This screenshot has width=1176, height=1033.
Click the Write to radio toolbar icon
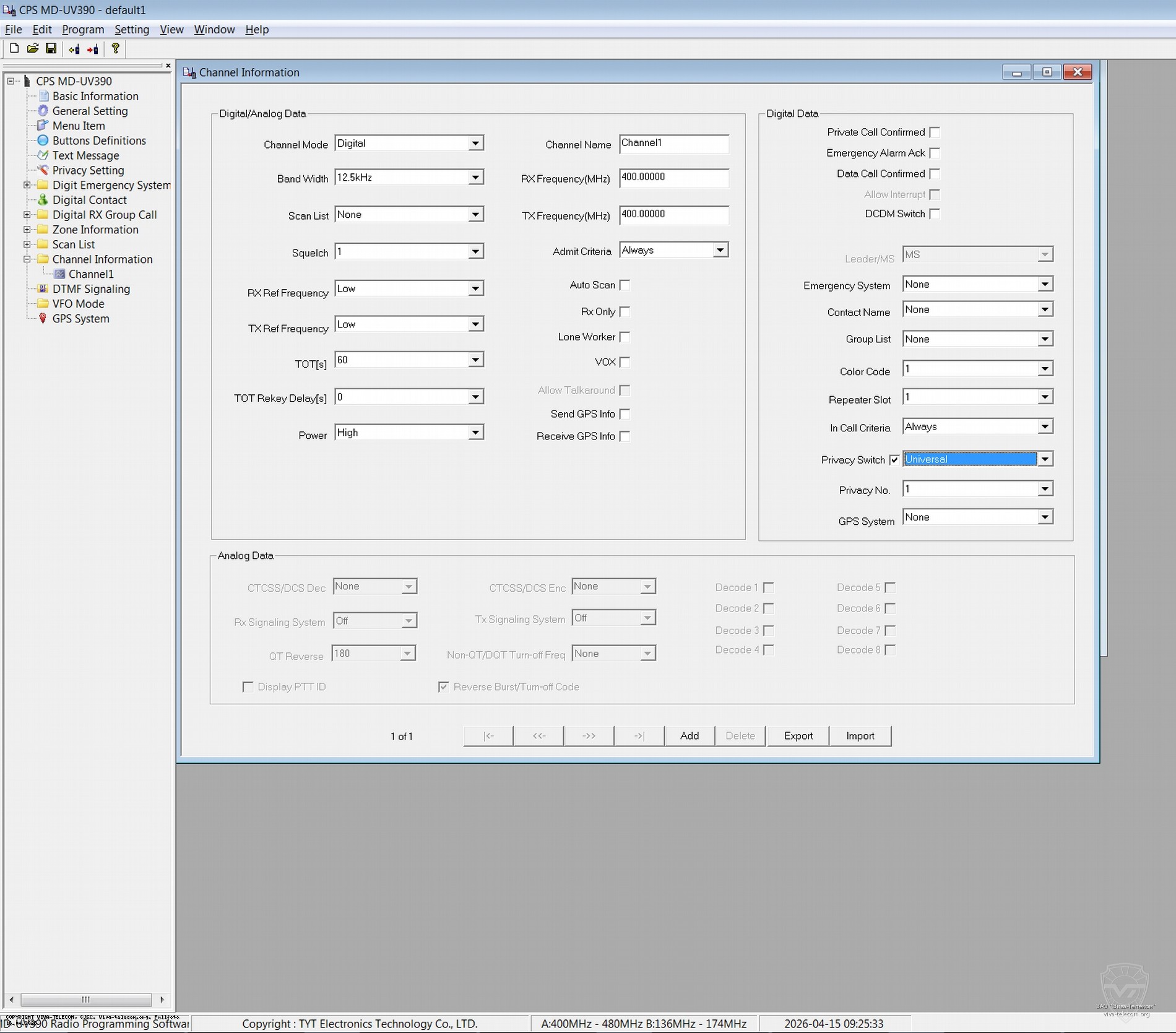(93, 49)
